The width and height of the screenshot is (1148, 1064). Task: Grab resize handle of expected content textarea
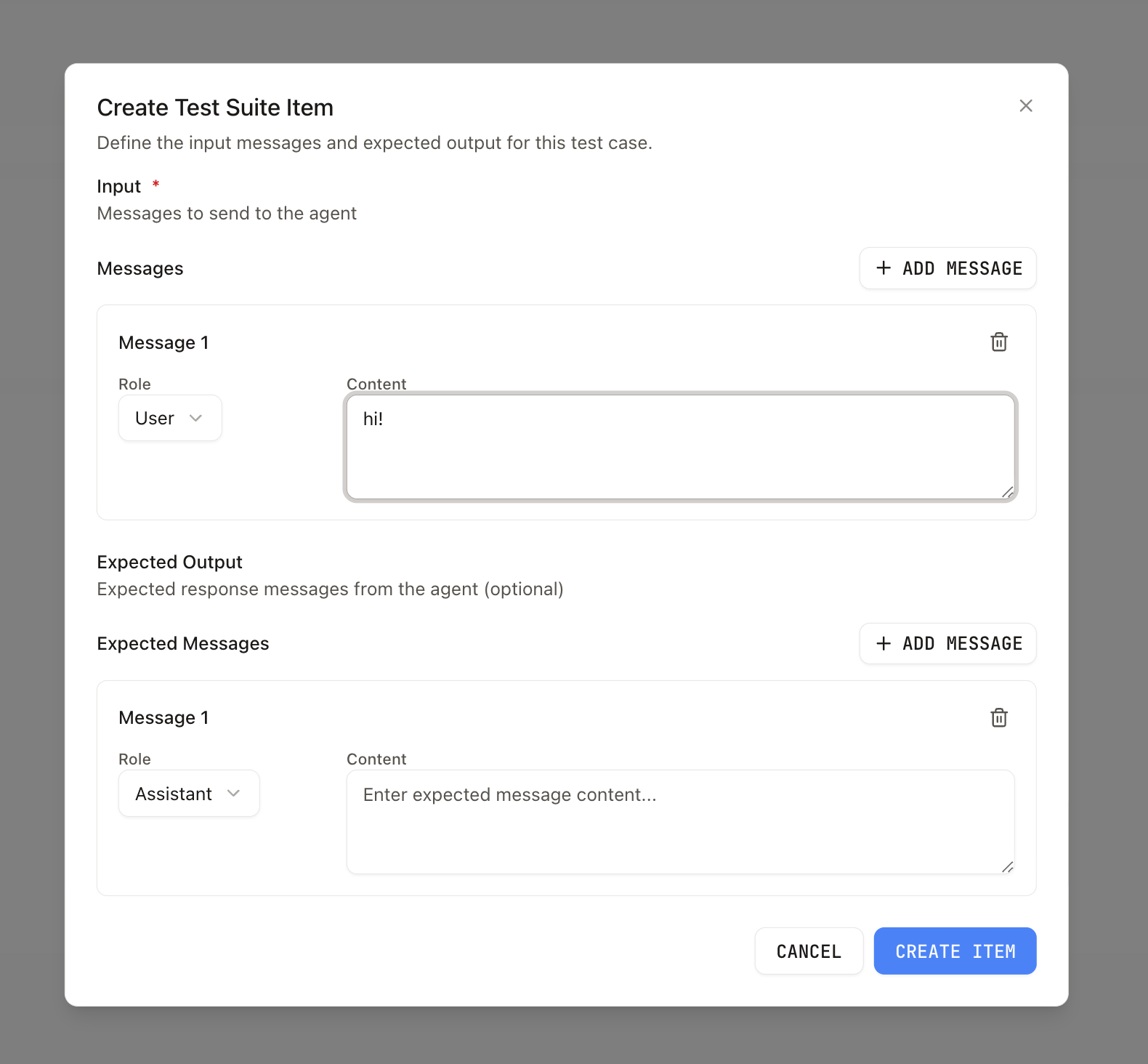point(1007,867)
